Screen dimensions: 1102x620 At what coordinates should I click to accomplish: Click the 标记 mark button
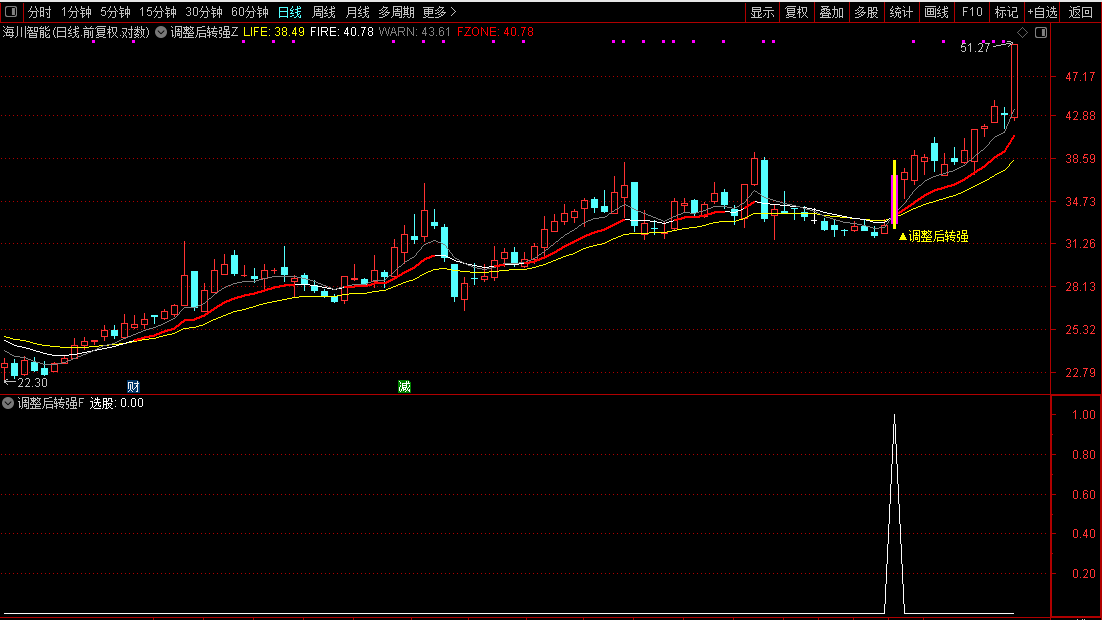(1006, 12)
